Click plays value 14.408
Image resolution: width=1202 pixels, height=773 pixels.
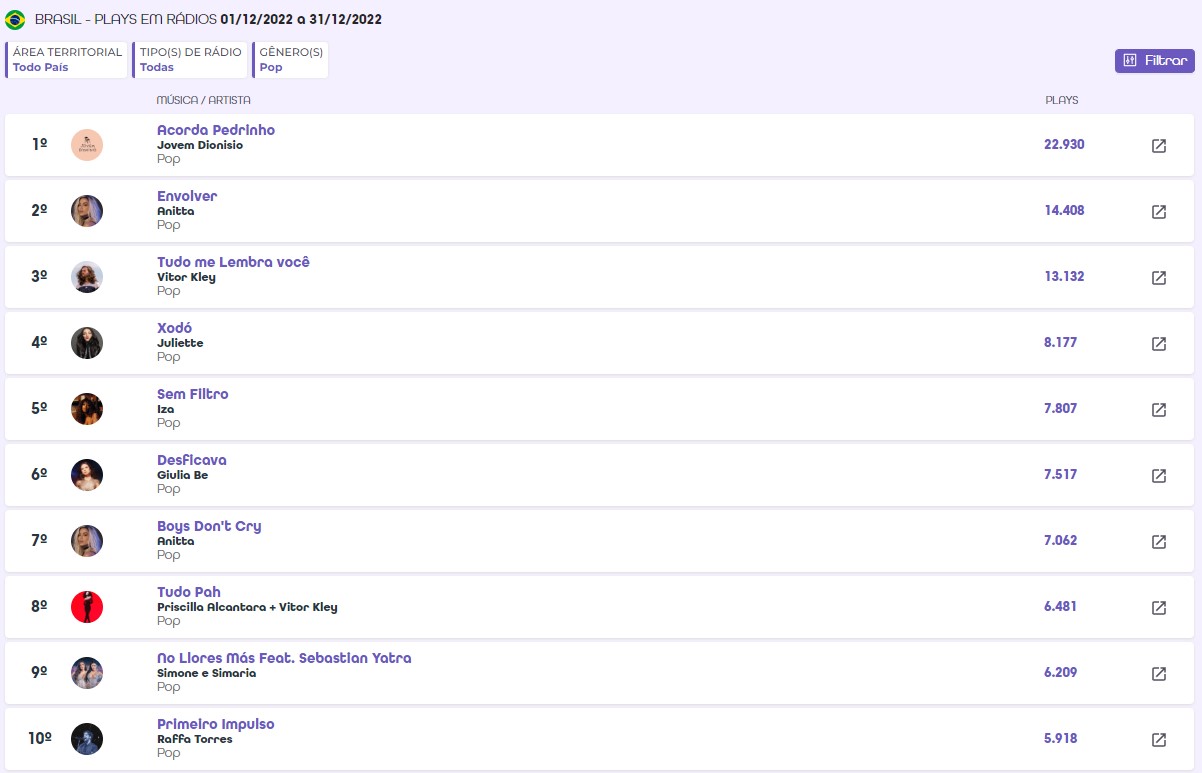point(1064,211)
